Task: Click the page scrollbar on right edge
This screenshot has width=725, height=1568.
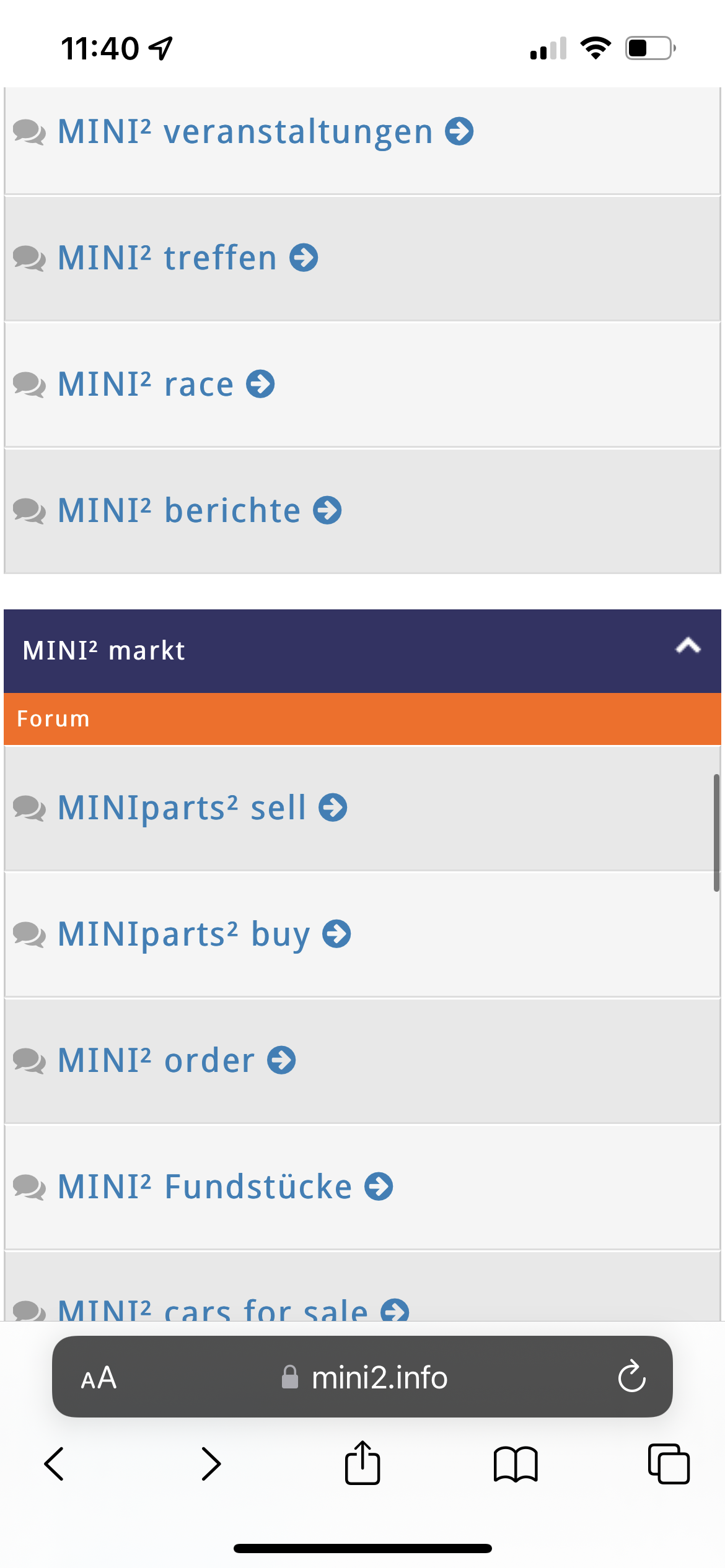Action: [x=716, y=832]
